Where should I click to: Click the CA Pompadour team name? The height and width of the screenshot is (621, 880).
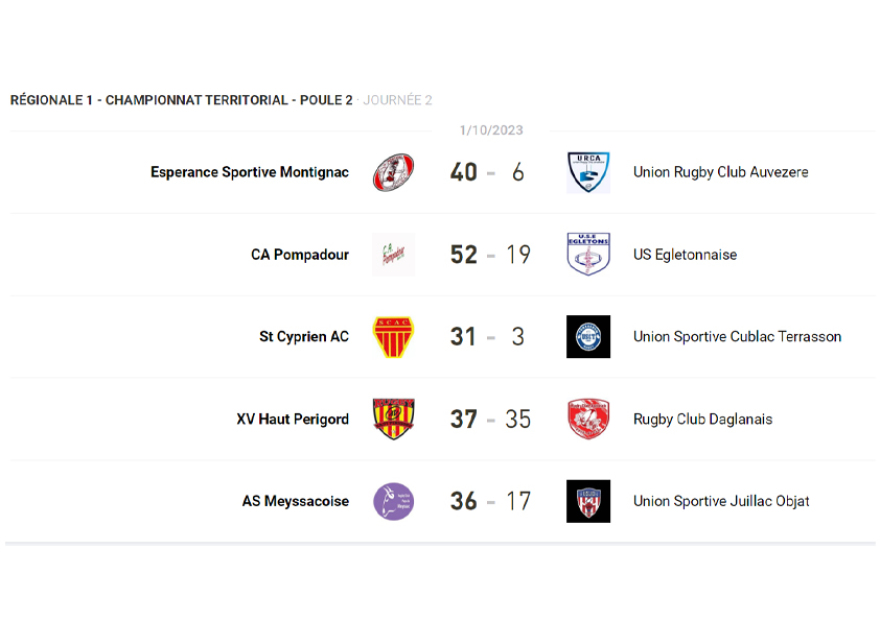[x=300, y=255]
